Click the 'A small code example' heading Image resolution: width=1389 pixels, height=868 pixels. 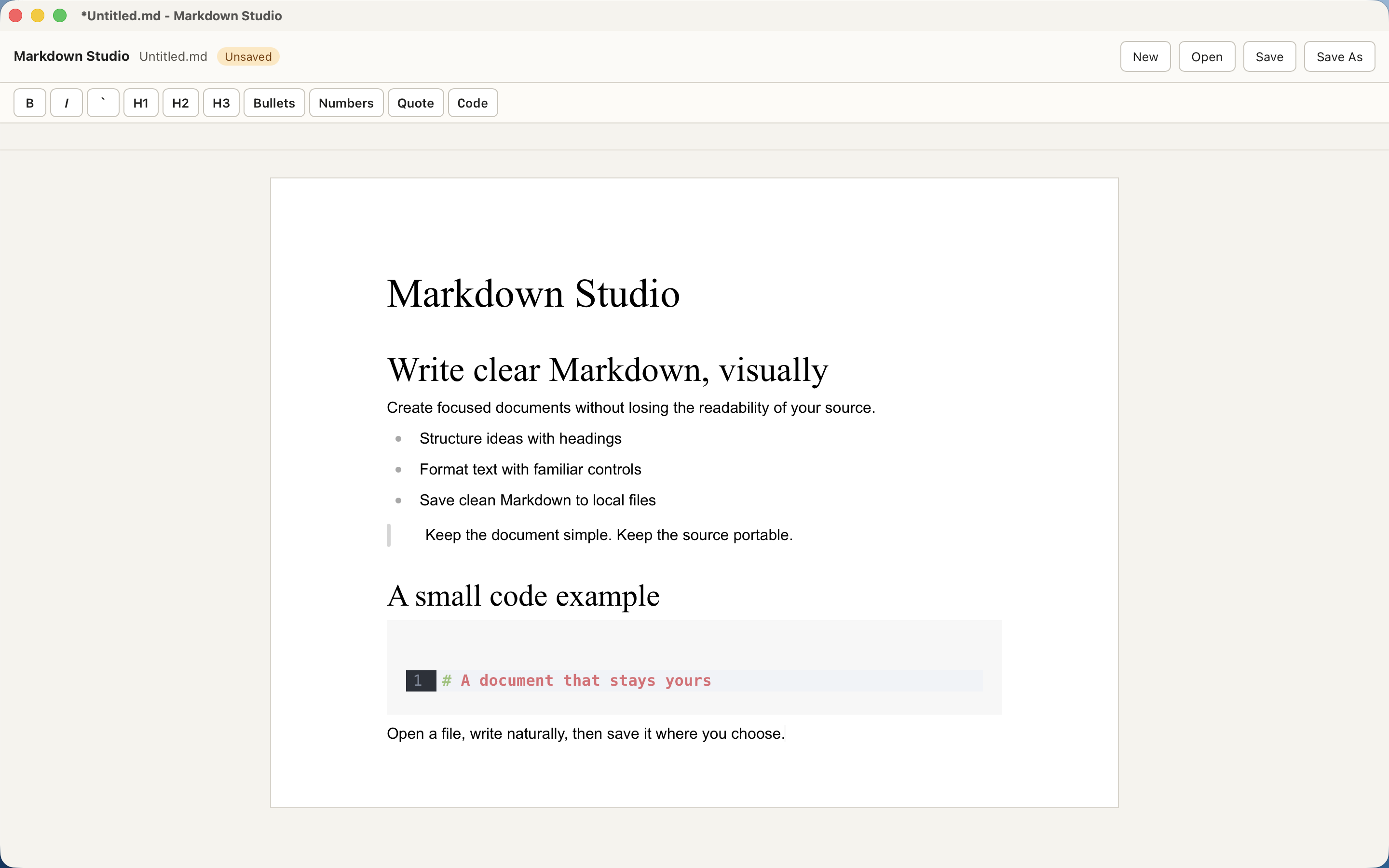pyautogui.click(x=523, y=596)
